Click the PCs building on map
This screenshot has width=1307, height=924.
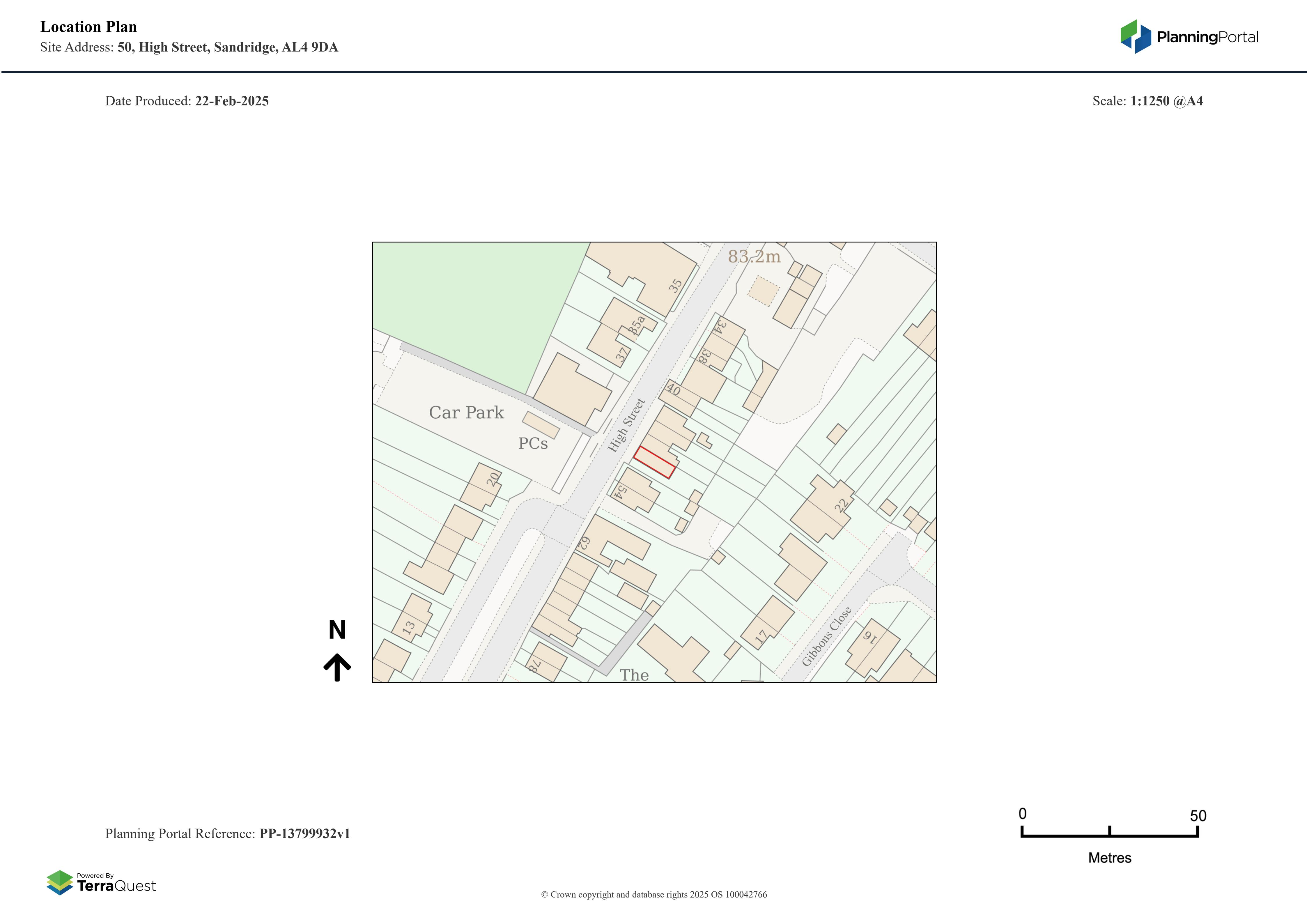[541, 425]
